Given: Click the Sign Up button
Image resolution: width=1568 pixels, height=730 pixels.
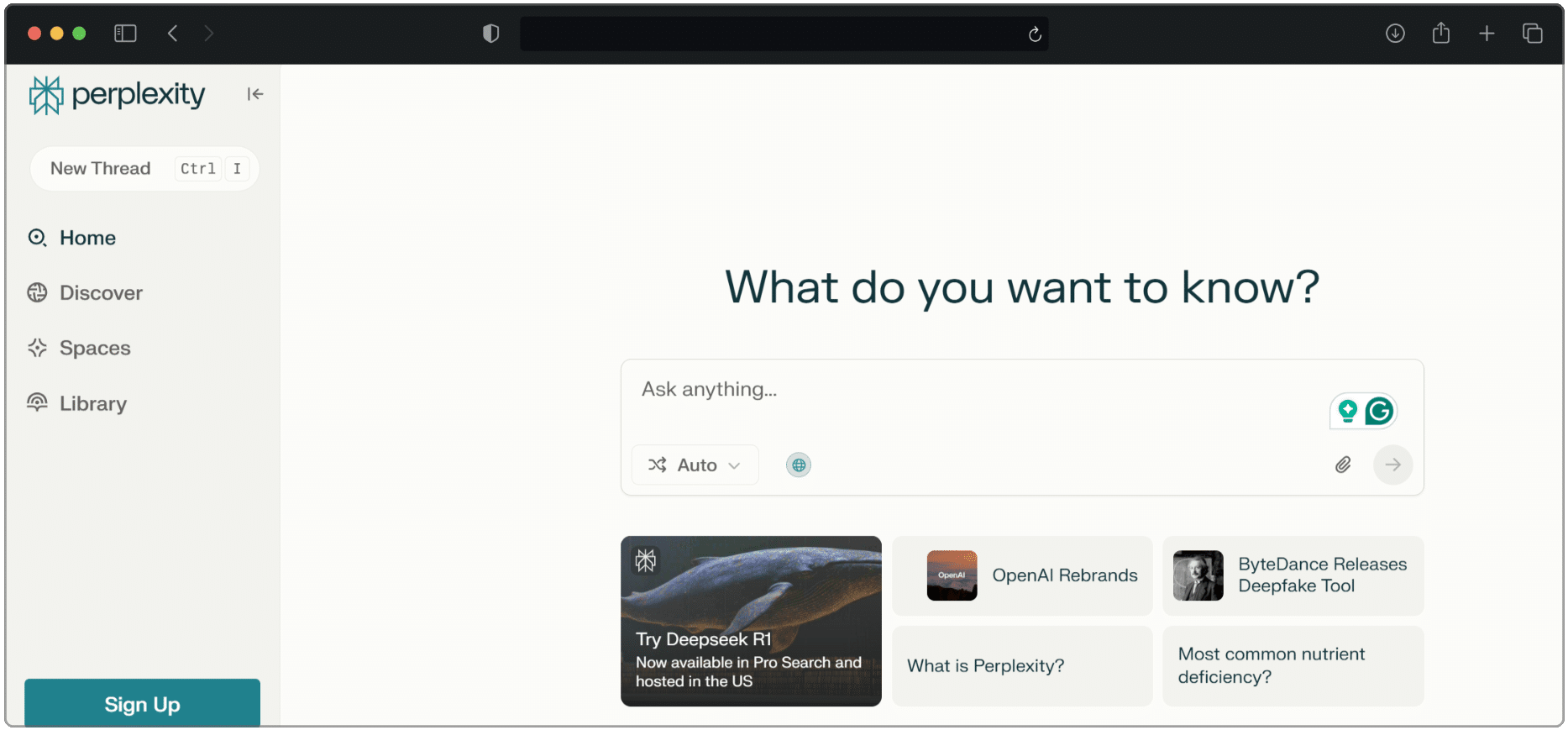Looking at the screenshot, I should click(x=142, y=703).
